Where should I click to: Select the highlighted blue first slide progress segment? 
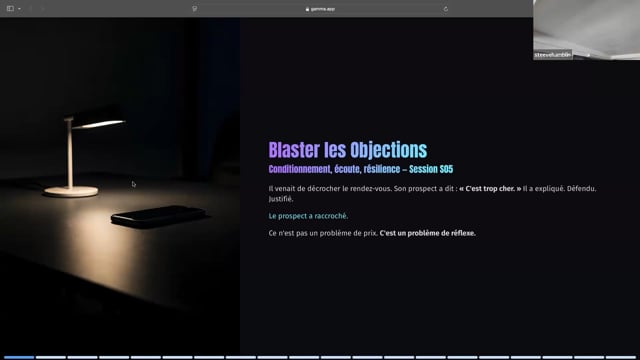[19, 358]
